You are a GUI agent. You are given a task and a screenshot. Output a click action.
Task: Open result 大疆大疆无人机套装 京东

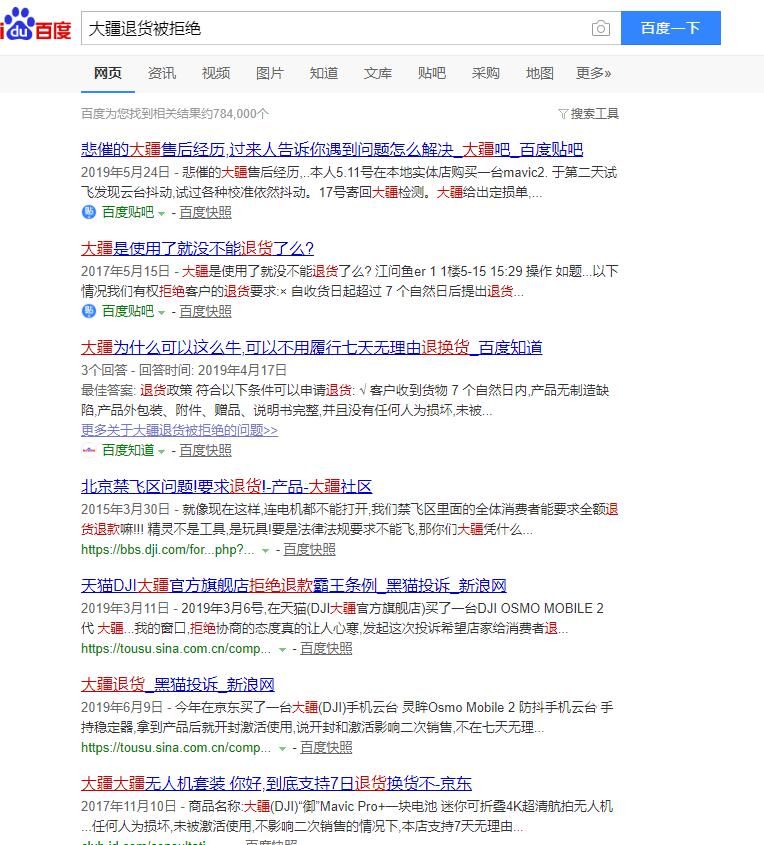click(x=276, y=784)
